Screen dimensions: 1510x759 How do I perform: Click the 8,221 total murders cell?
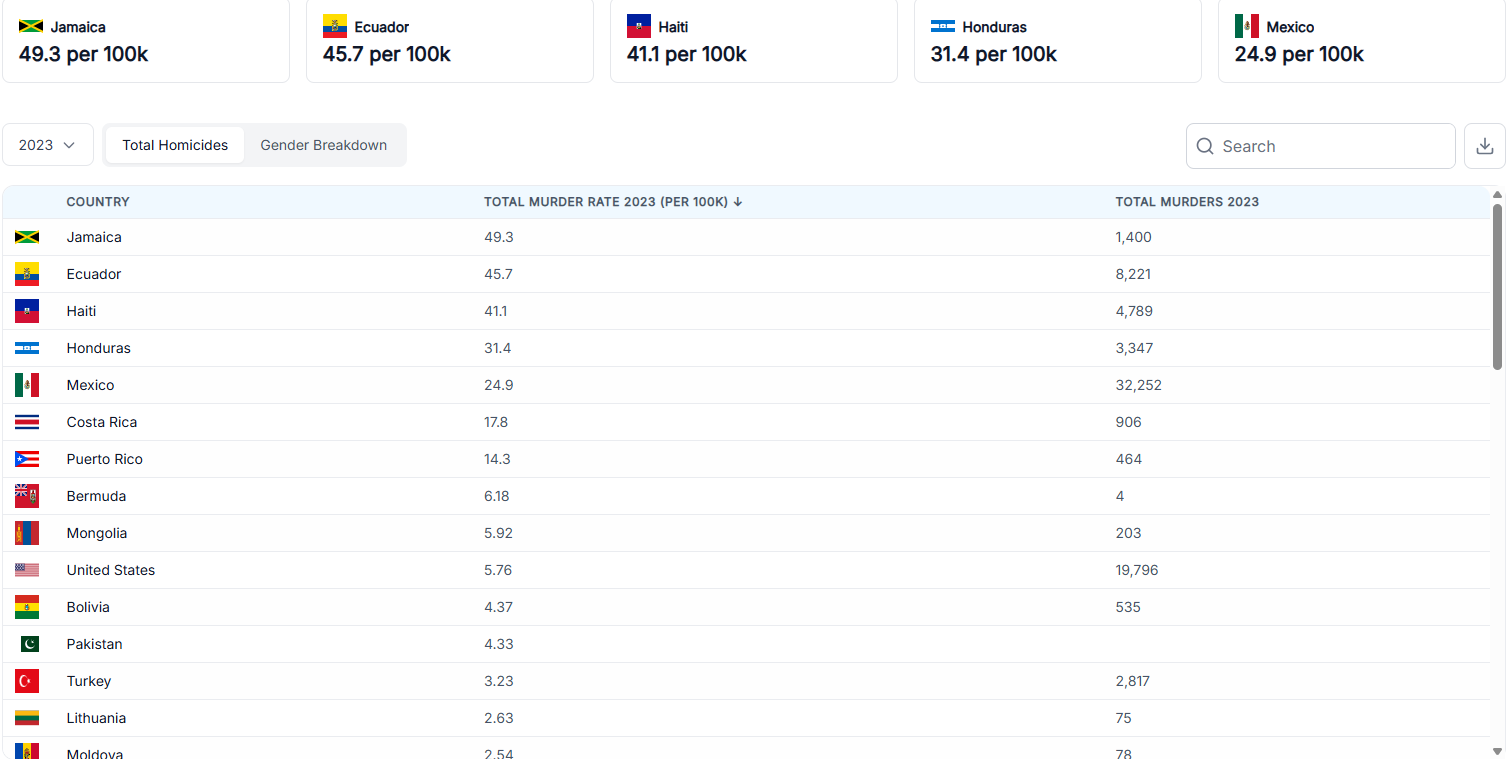coord(1134,274)
